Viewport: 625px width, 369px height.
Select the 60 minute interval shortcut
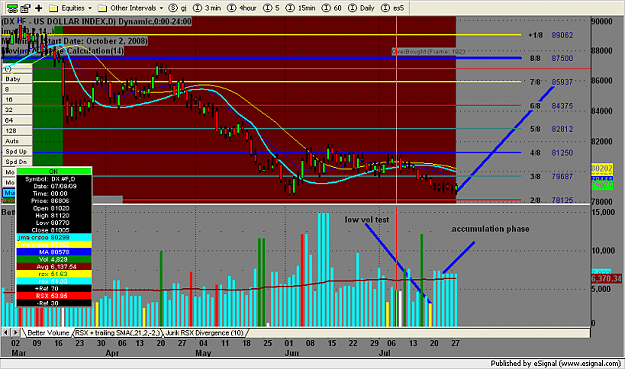pyautogui.click(x=332, y=8)
